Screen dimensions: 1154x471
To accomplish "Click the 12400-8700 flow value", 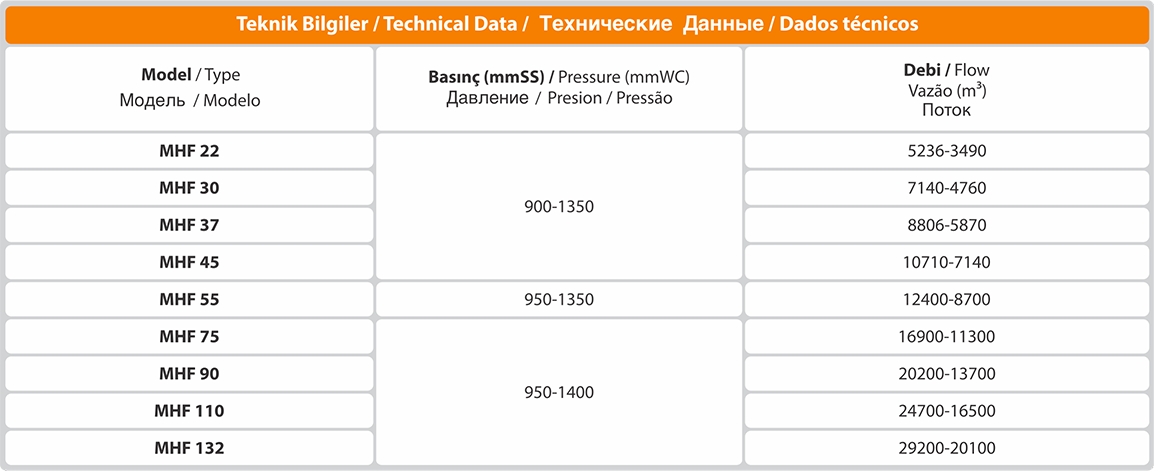I will pos(946,300).
